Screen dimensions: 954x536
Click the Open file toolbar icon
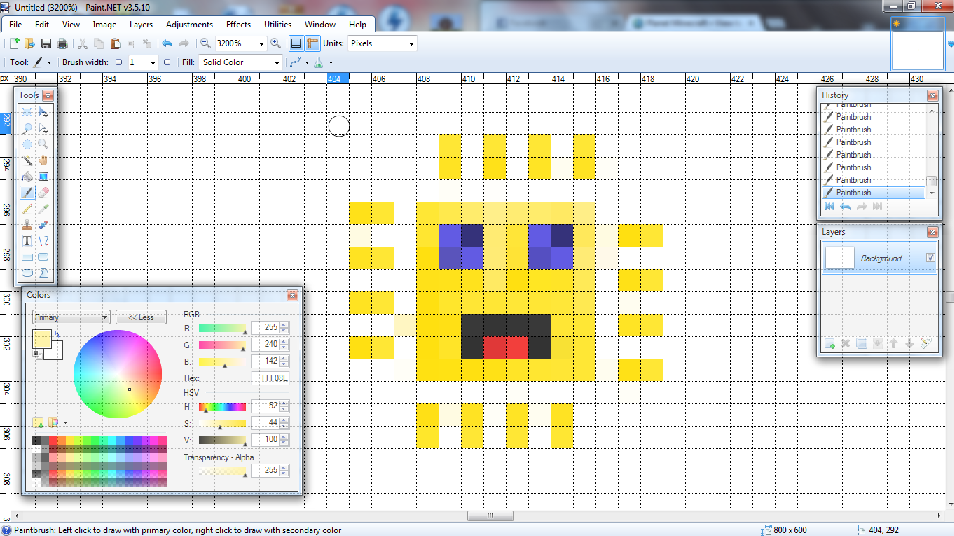pyautogui.click(x=29, y=43)
